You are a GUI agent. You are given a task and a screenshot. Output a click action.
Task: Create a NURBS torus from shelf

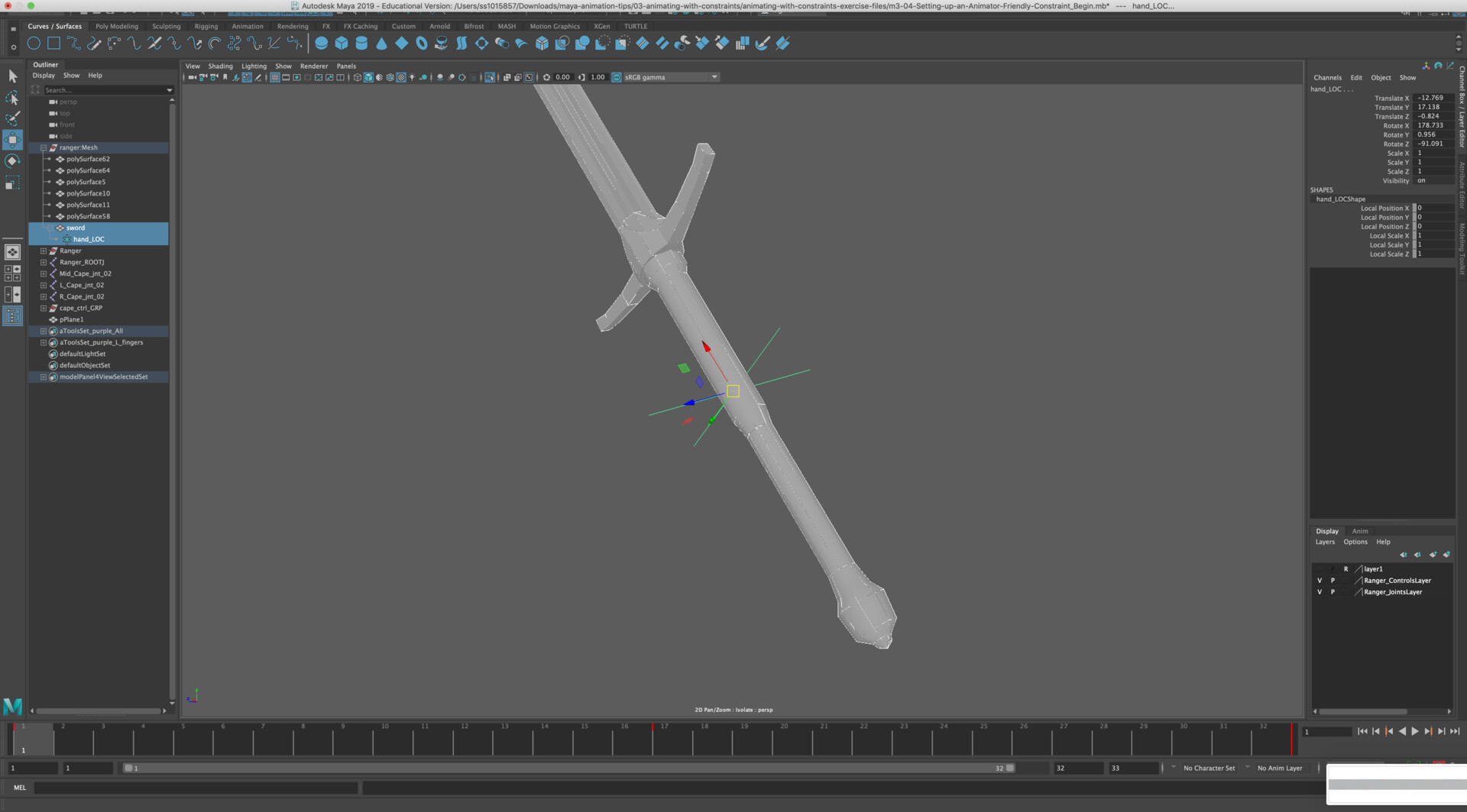tap(422, 44)
